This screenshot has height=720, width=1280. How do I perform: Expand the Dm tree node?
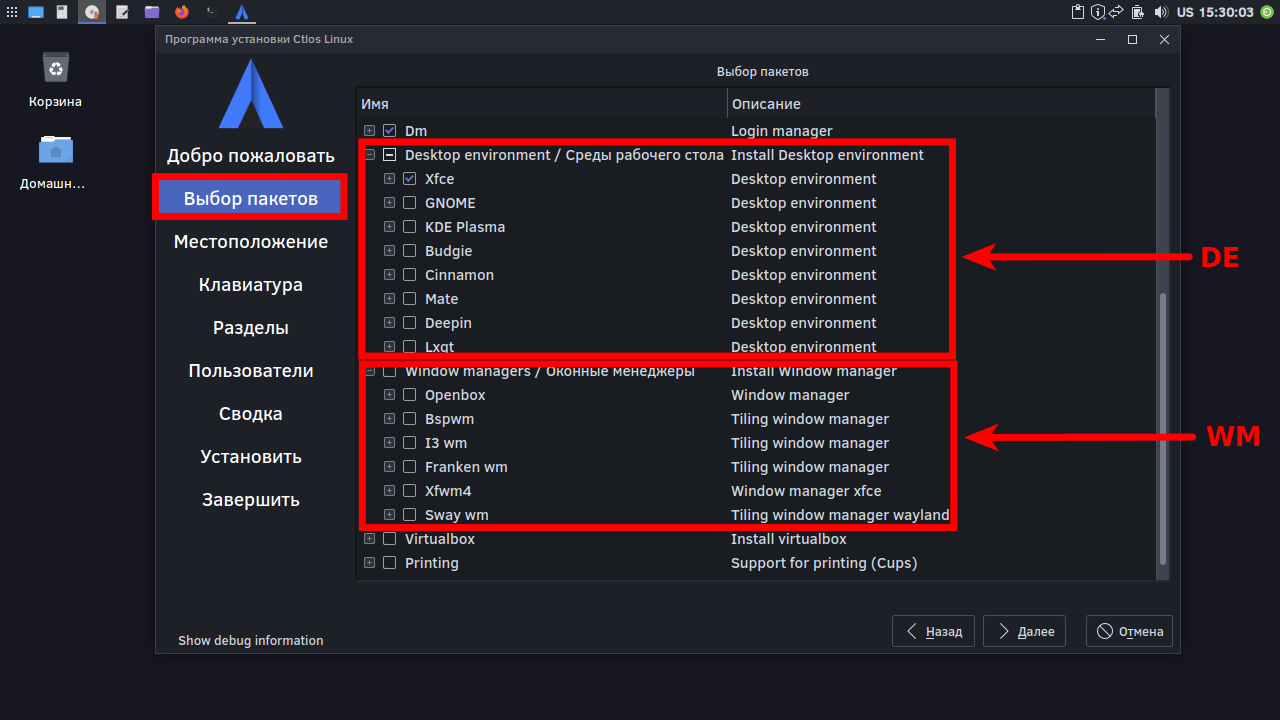click(370, 131)
